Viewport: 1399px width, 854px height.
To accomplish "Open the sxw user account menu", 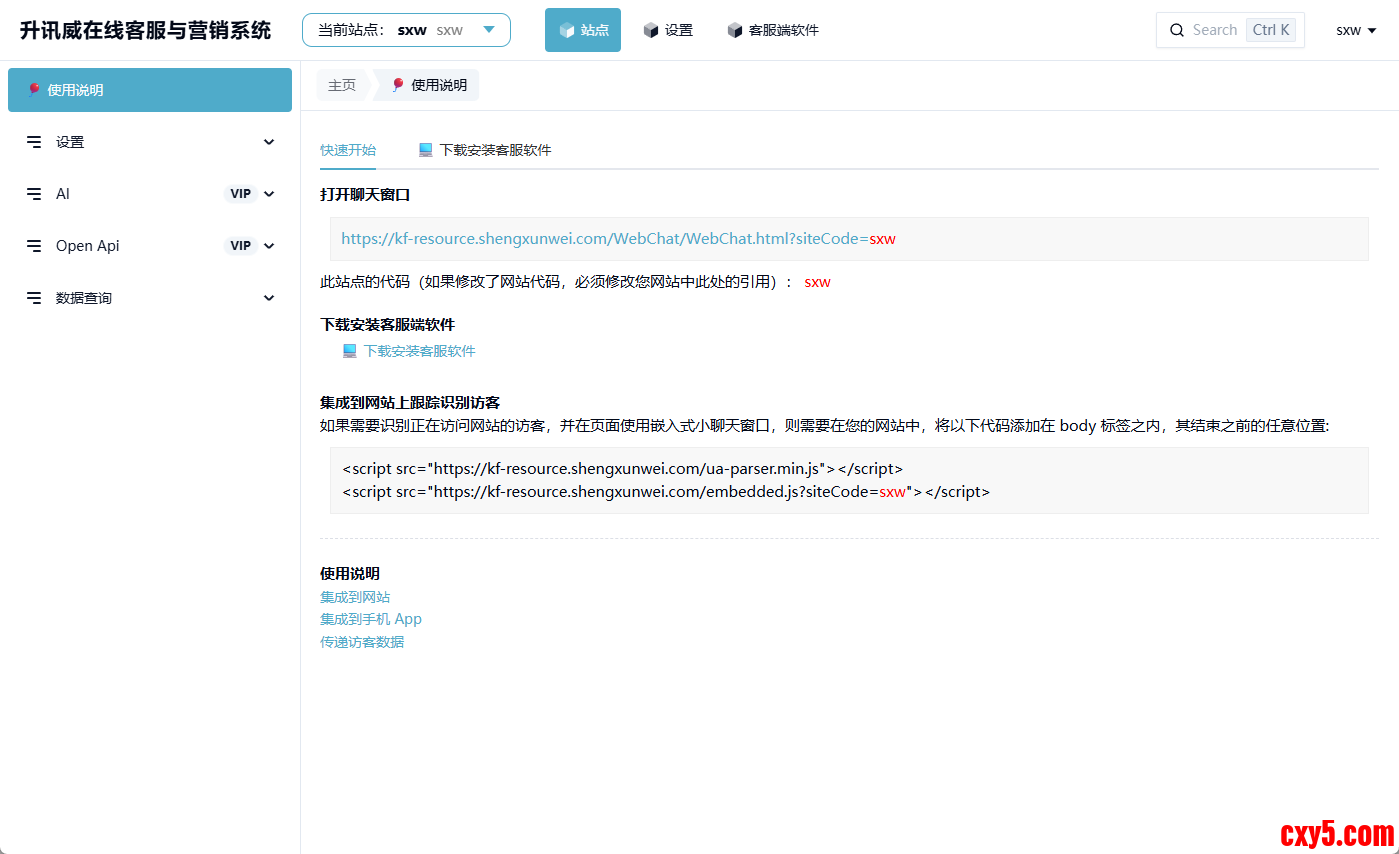I will tap(1356, 30).
